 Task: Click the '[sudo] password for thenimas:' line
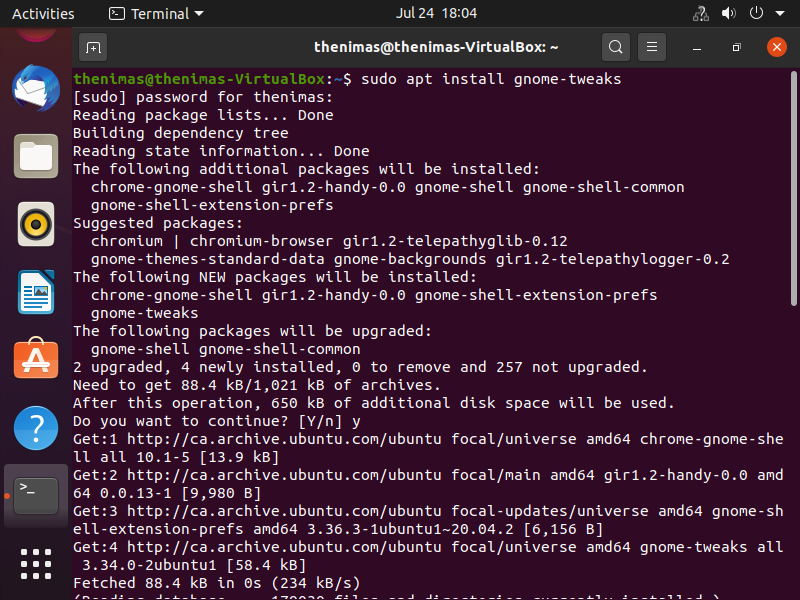(203, 97)
